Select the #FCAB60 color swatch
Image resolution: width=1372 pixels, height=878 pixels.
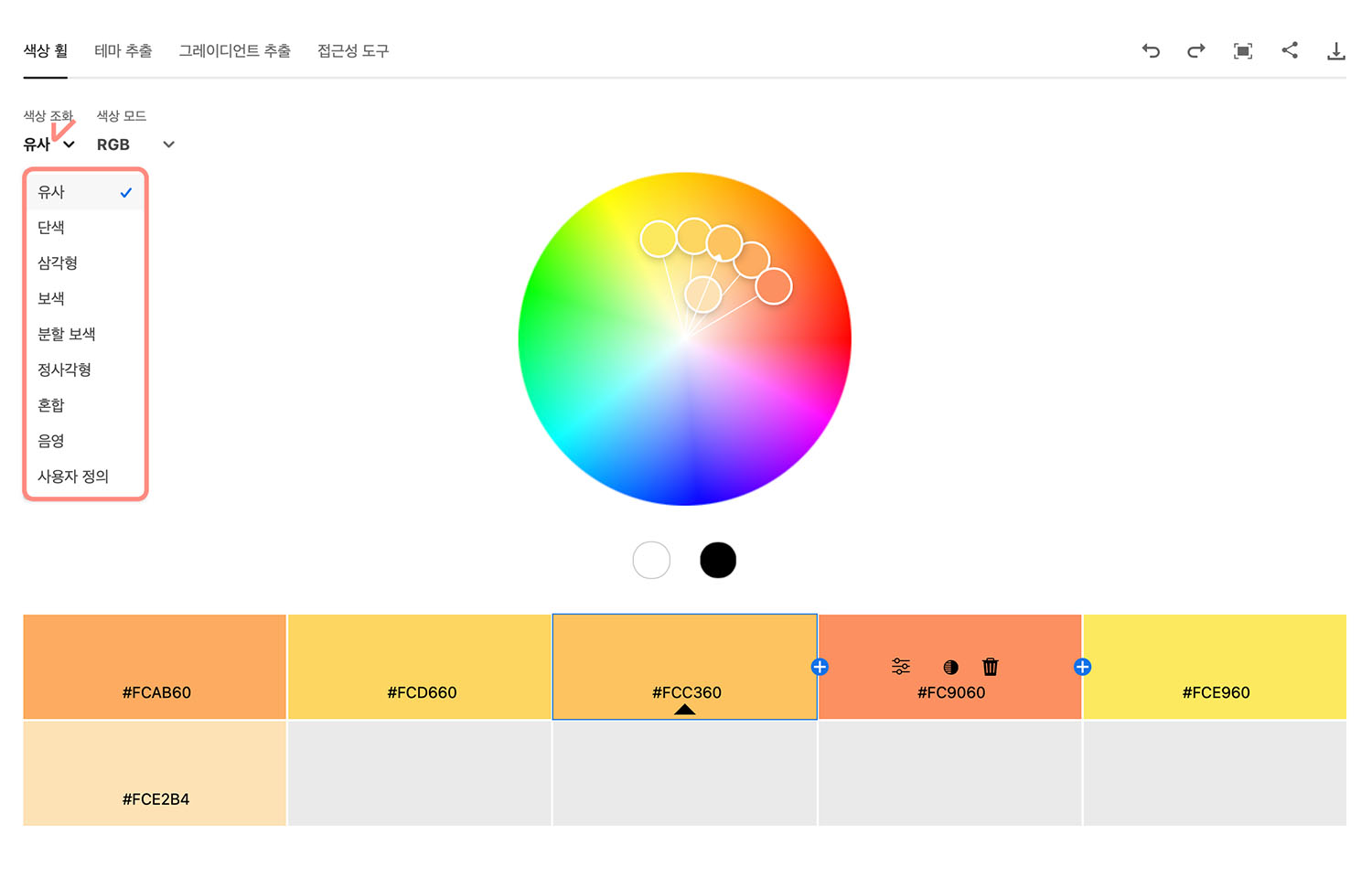(x=155, y=667)
